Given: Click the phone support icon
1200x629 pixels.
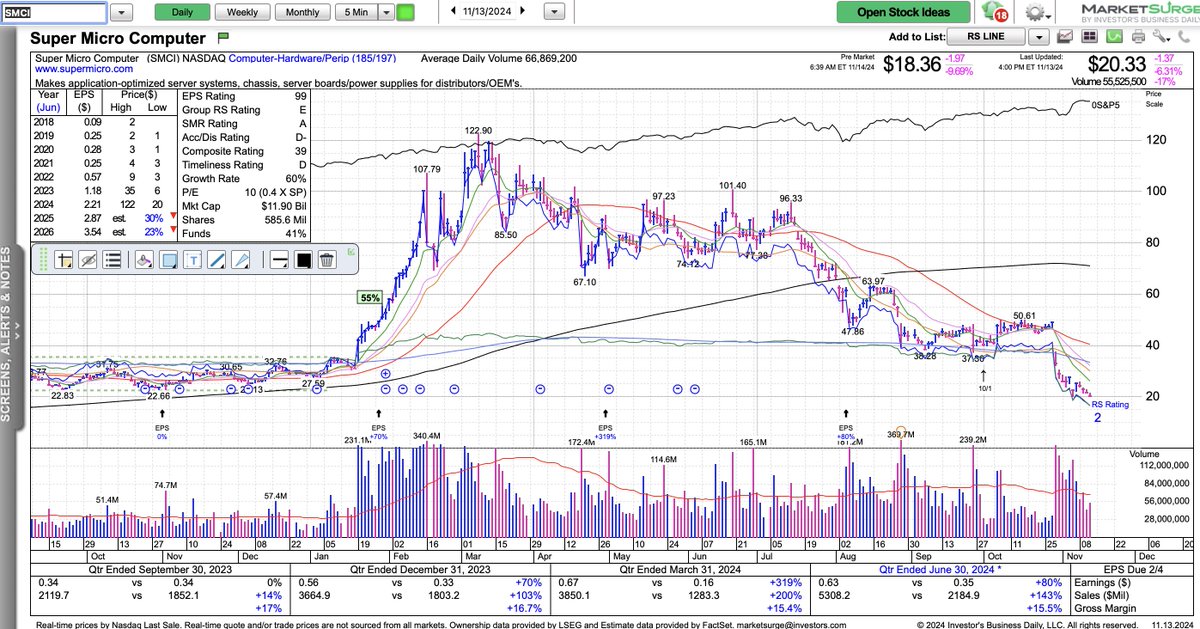Looking at the screenshot, I should tap(1185, 37).
